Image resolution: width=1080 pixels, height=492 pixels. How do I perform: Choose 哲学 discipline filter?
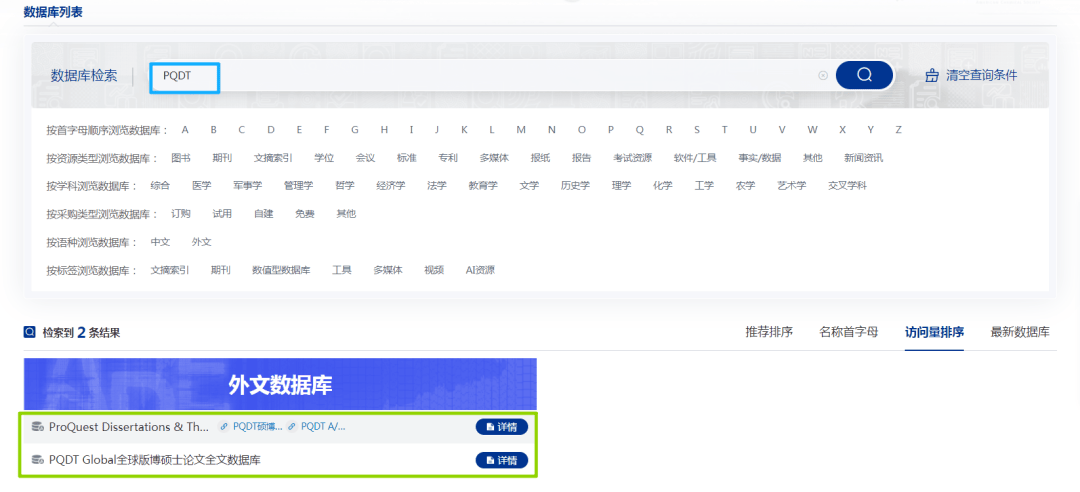tap(344, 185)
